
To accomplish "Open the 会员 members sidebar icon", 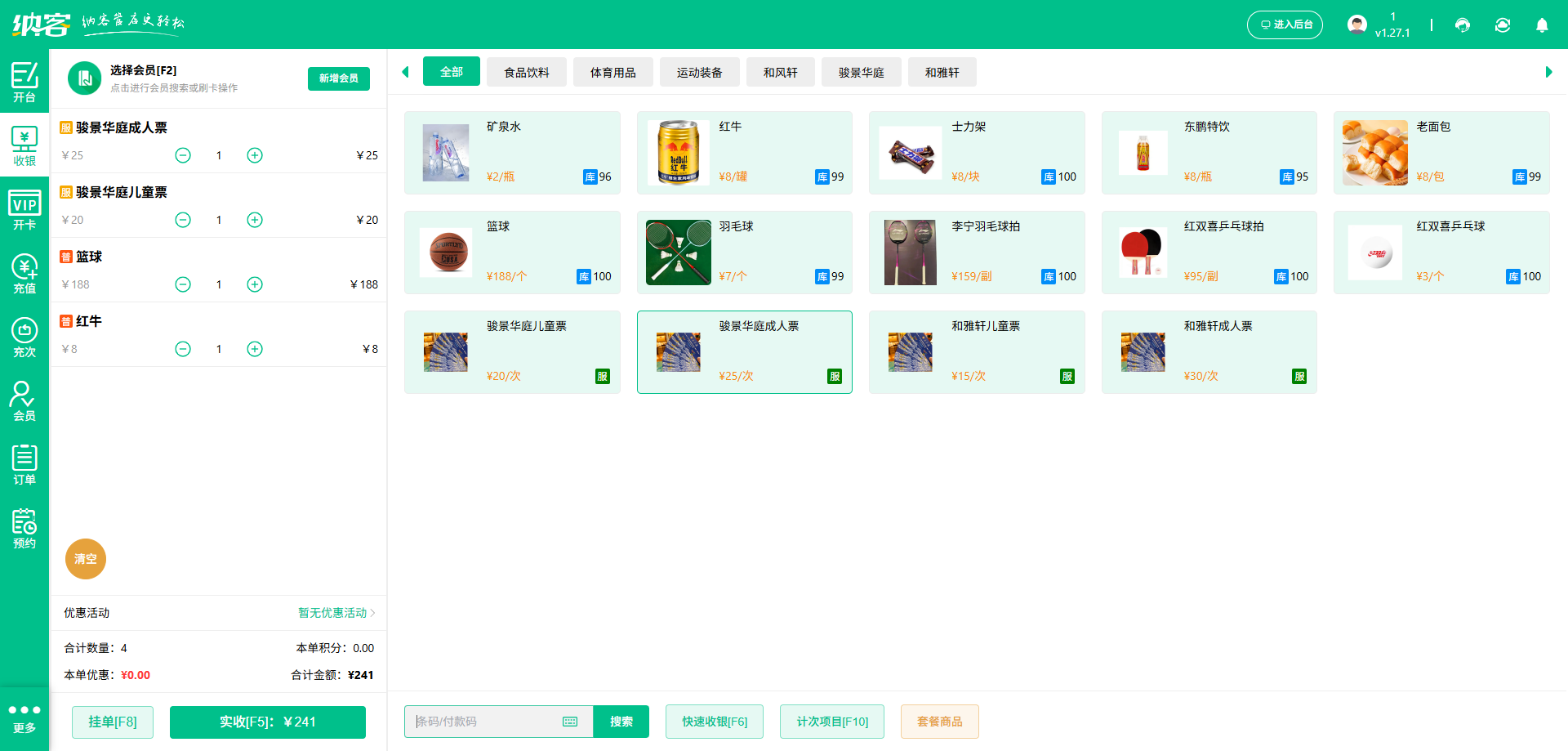I will [24, 400].
